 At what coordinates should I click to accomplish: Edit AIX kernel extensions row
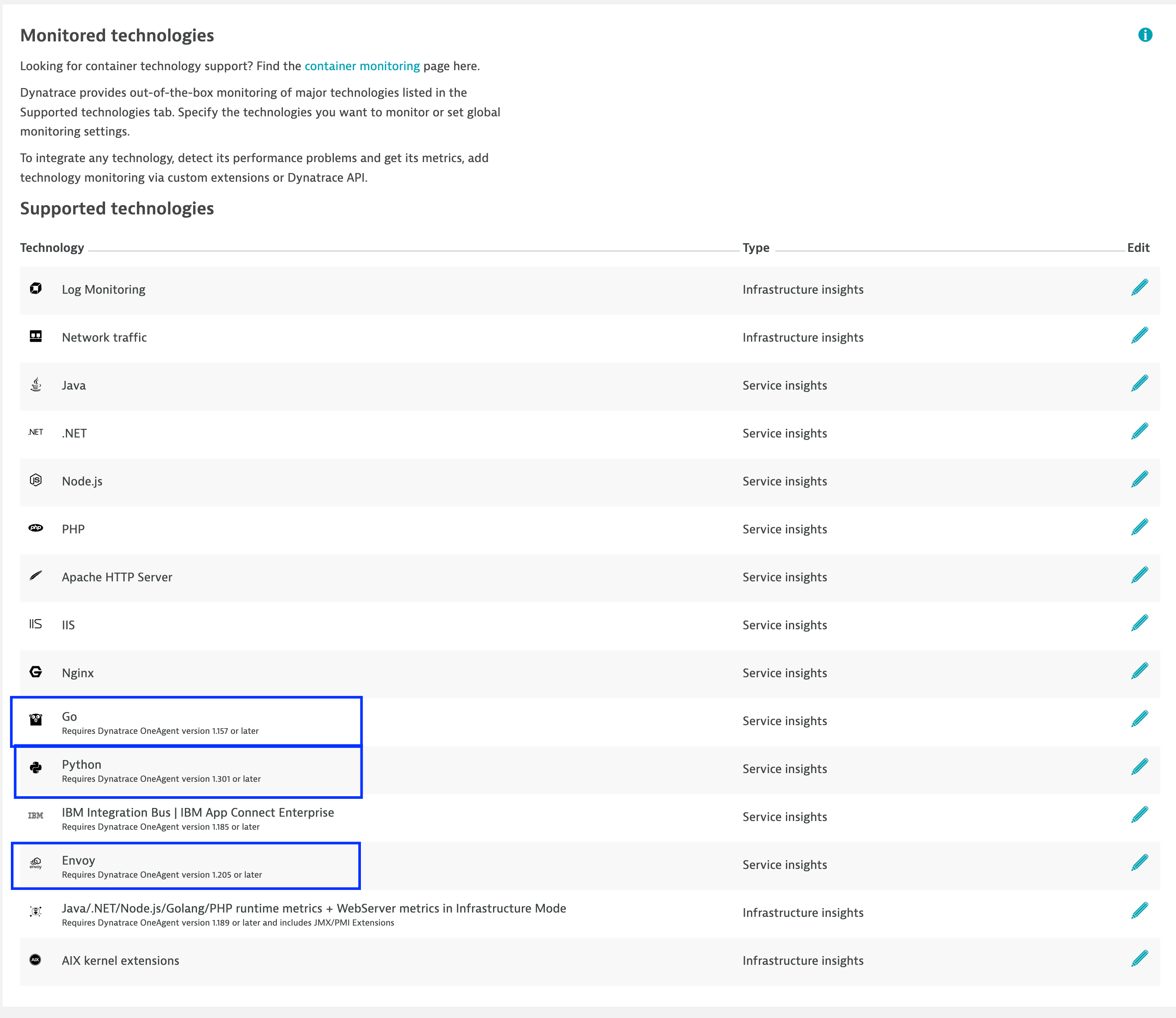[x=1139, y=959]
